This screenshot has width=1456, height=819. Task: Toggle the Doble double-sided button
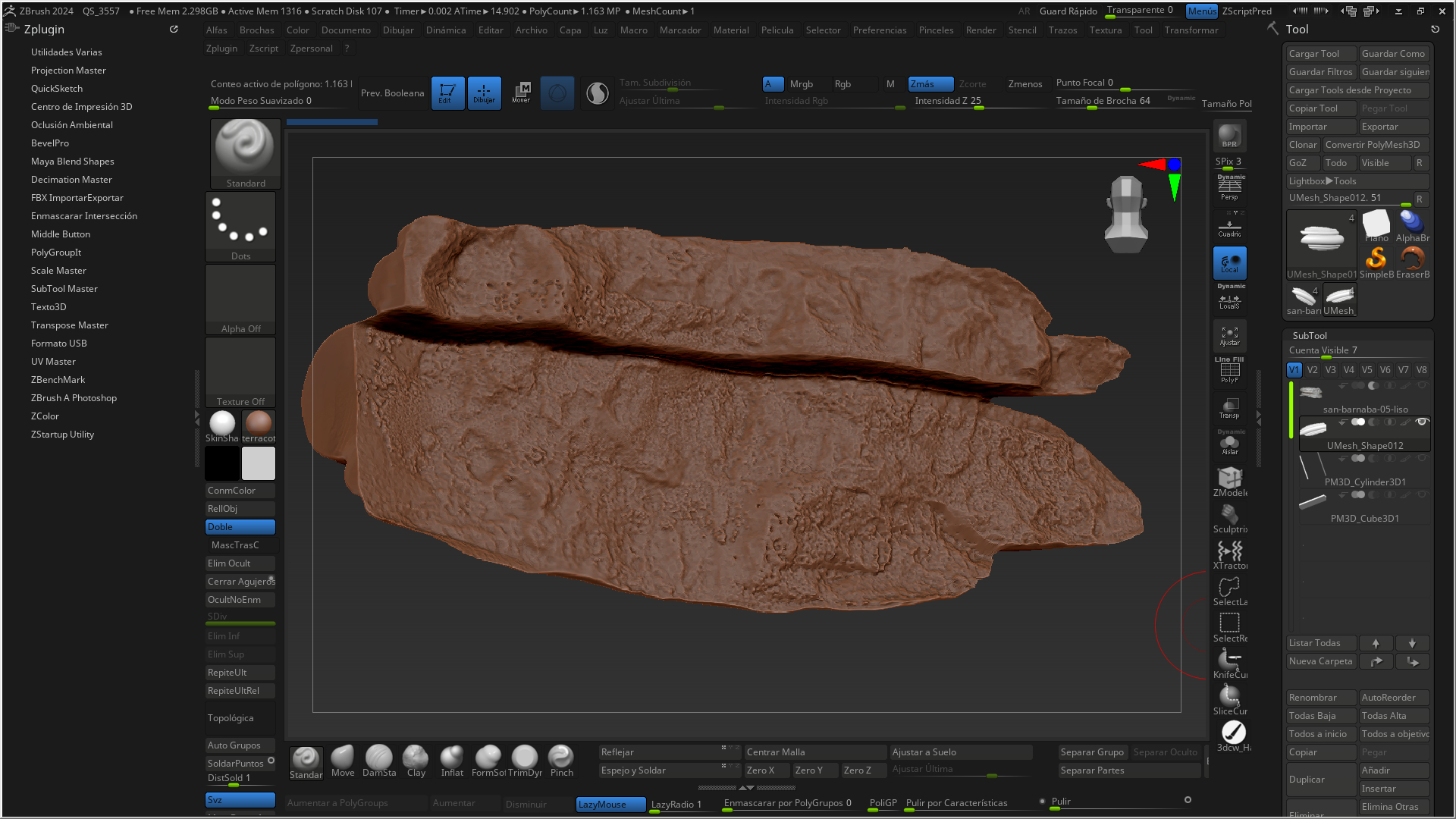tap(240, 527)
